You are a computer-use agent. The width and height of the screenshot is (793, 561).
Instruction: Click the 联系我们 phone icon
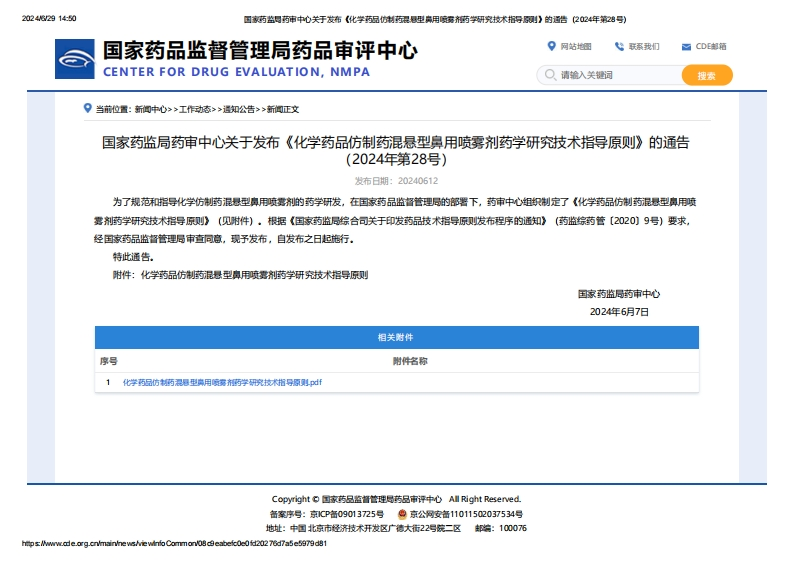[x=619, y=47]
